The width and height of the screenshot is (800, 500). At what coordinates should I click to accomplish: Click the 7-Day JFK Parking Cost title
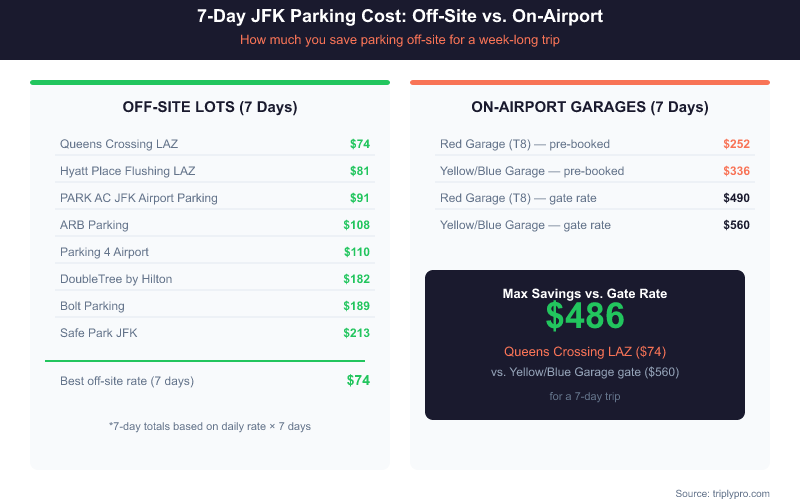pos(400,17)
